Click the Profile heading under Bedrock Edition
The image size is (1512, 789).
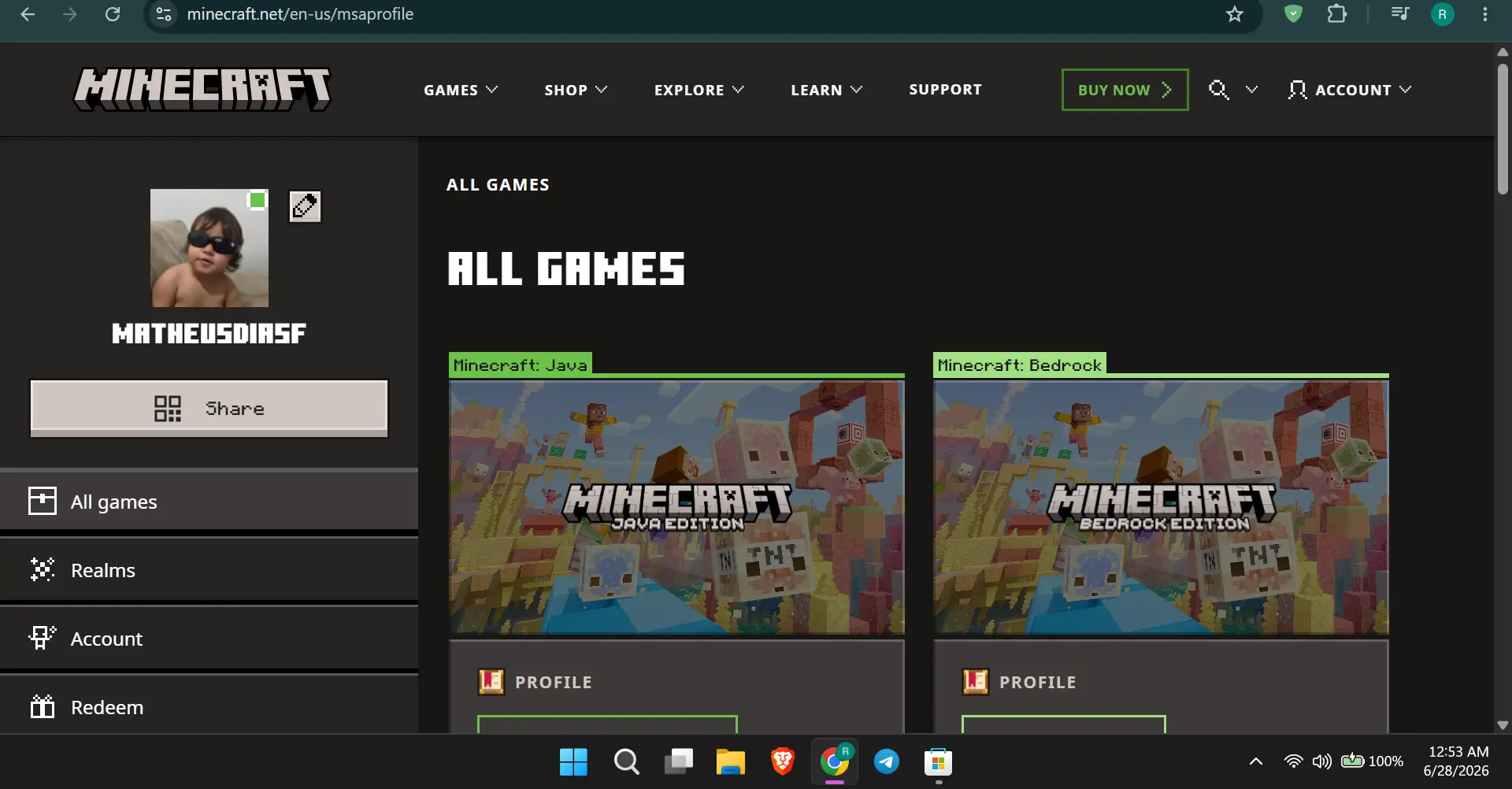click(1037, 682)
